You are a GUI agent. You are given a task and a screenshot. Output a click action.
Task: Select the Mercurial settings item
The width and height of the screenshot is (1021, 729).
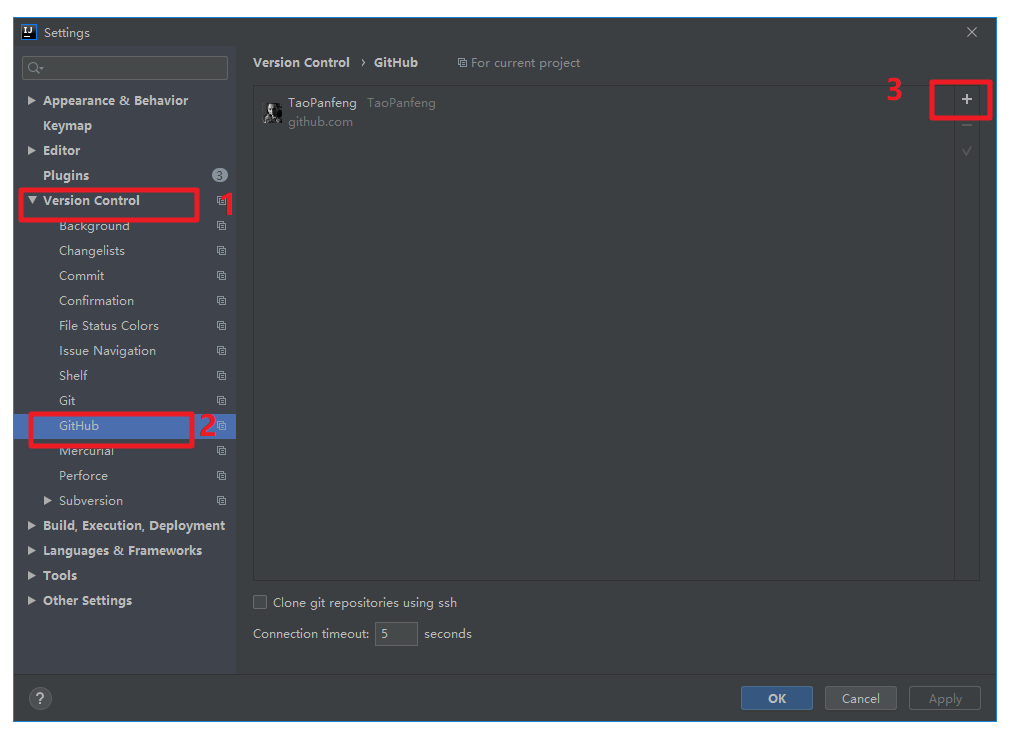pyautogui.click(x=86, y=450)
